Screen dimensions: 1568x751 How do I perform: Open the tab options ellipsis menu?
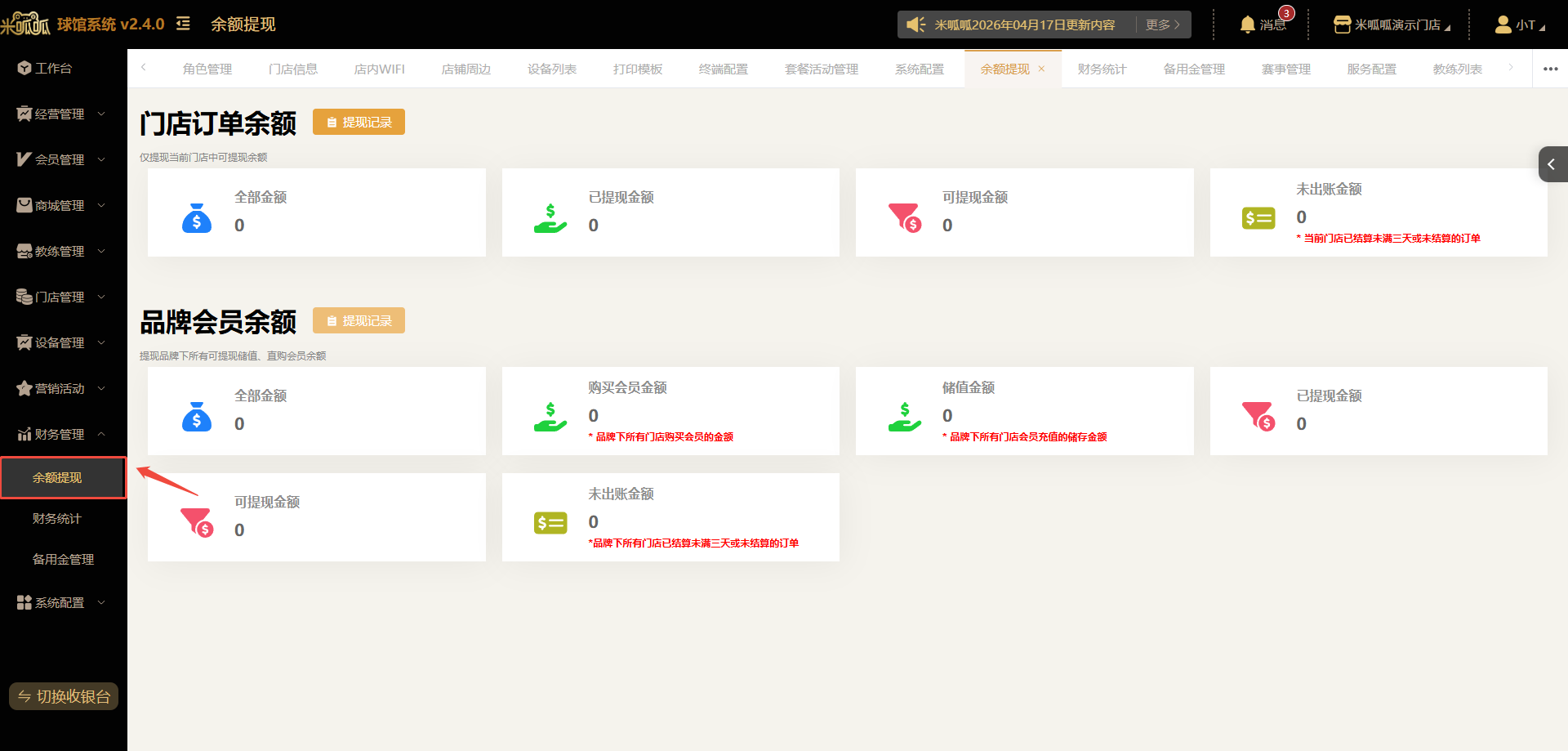pos(1551,69)
